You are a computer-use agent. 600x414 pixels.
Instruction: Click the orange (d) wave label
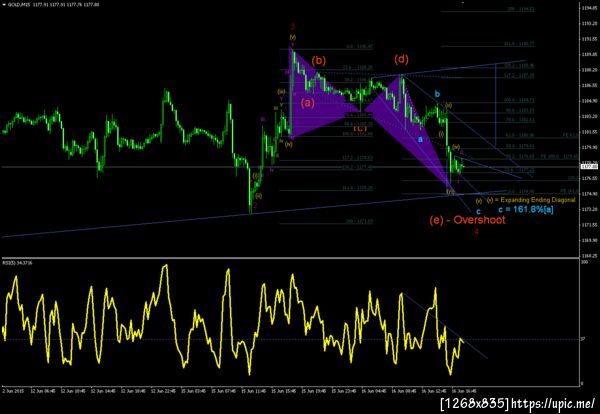401,59
